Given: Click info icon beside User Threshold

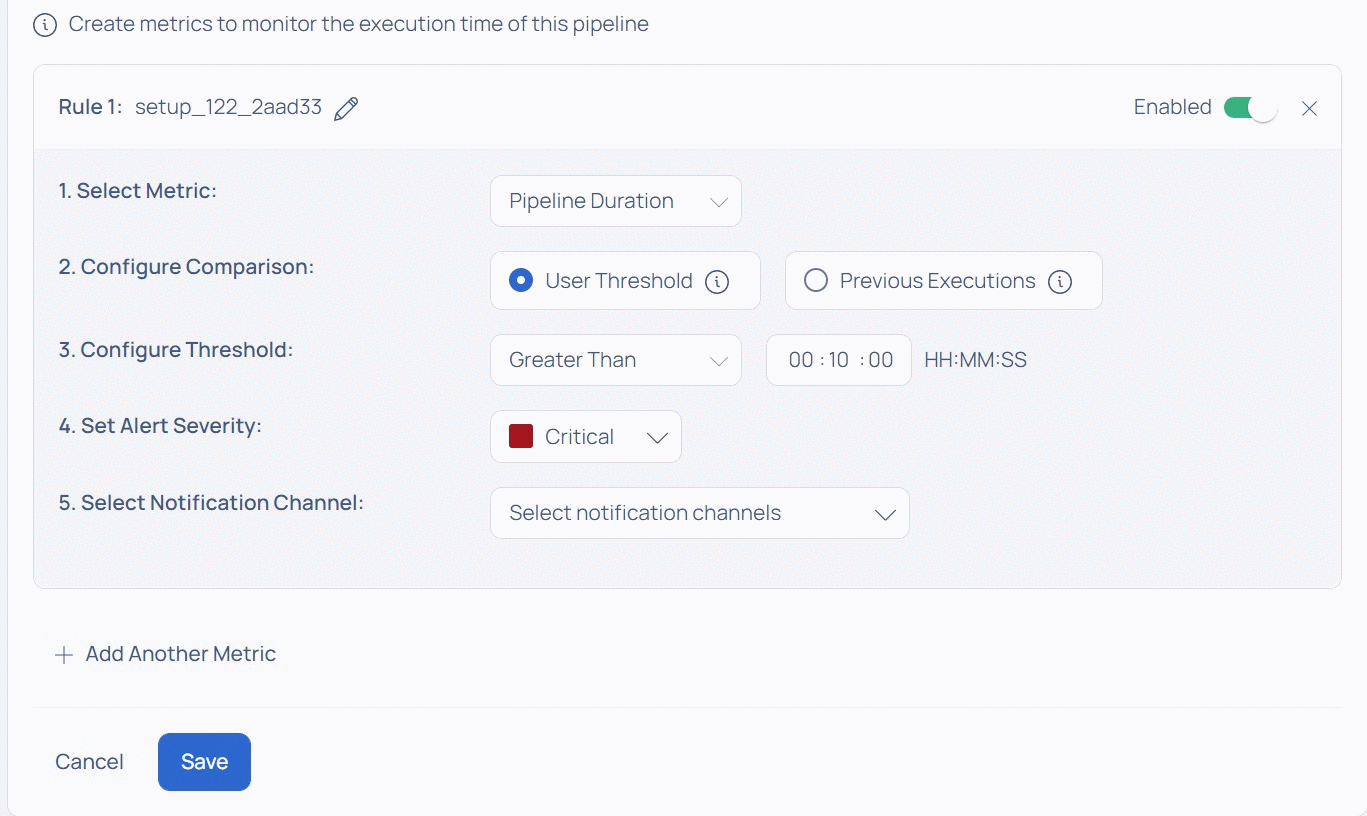Looking at the screenshot, I should tap(717, 282).
